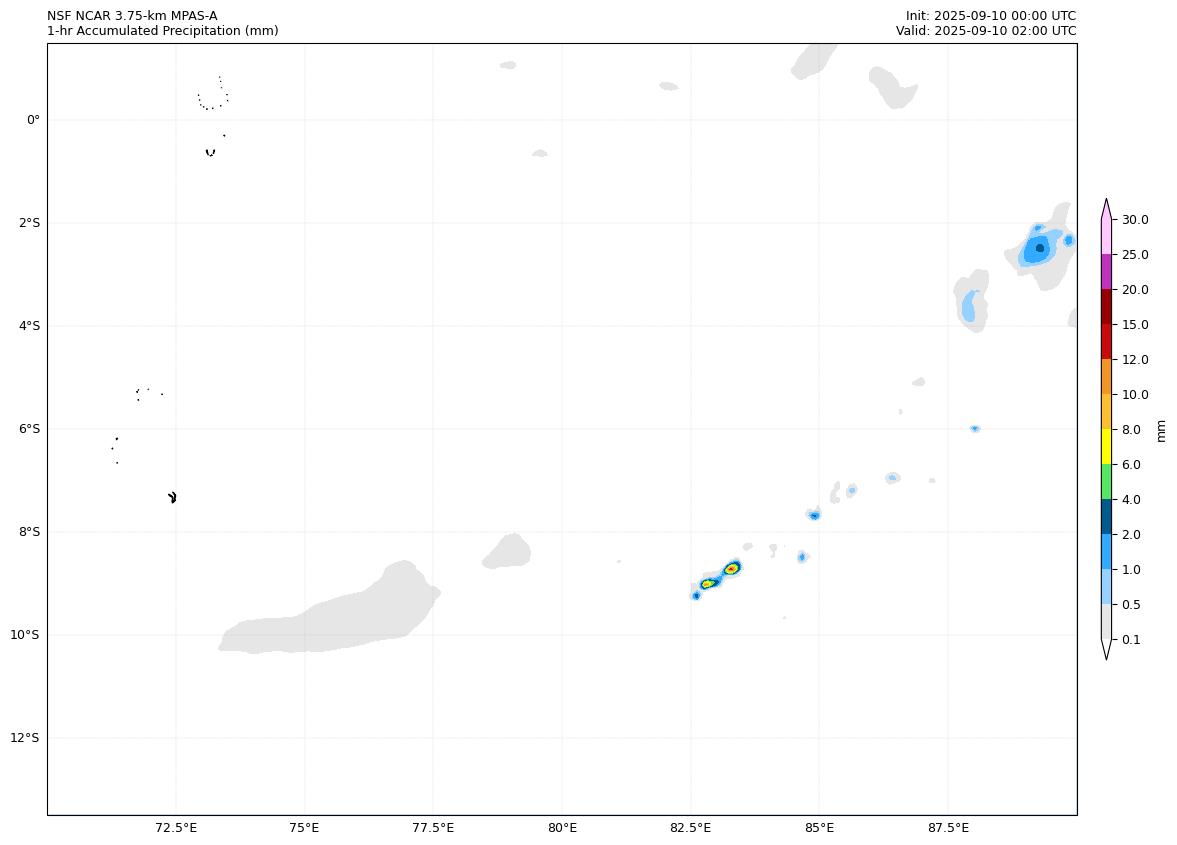Screen dimensions: 1177x845
Task: Click the light blue rain patch near 88°E
Action: click(x=968, y=306)
